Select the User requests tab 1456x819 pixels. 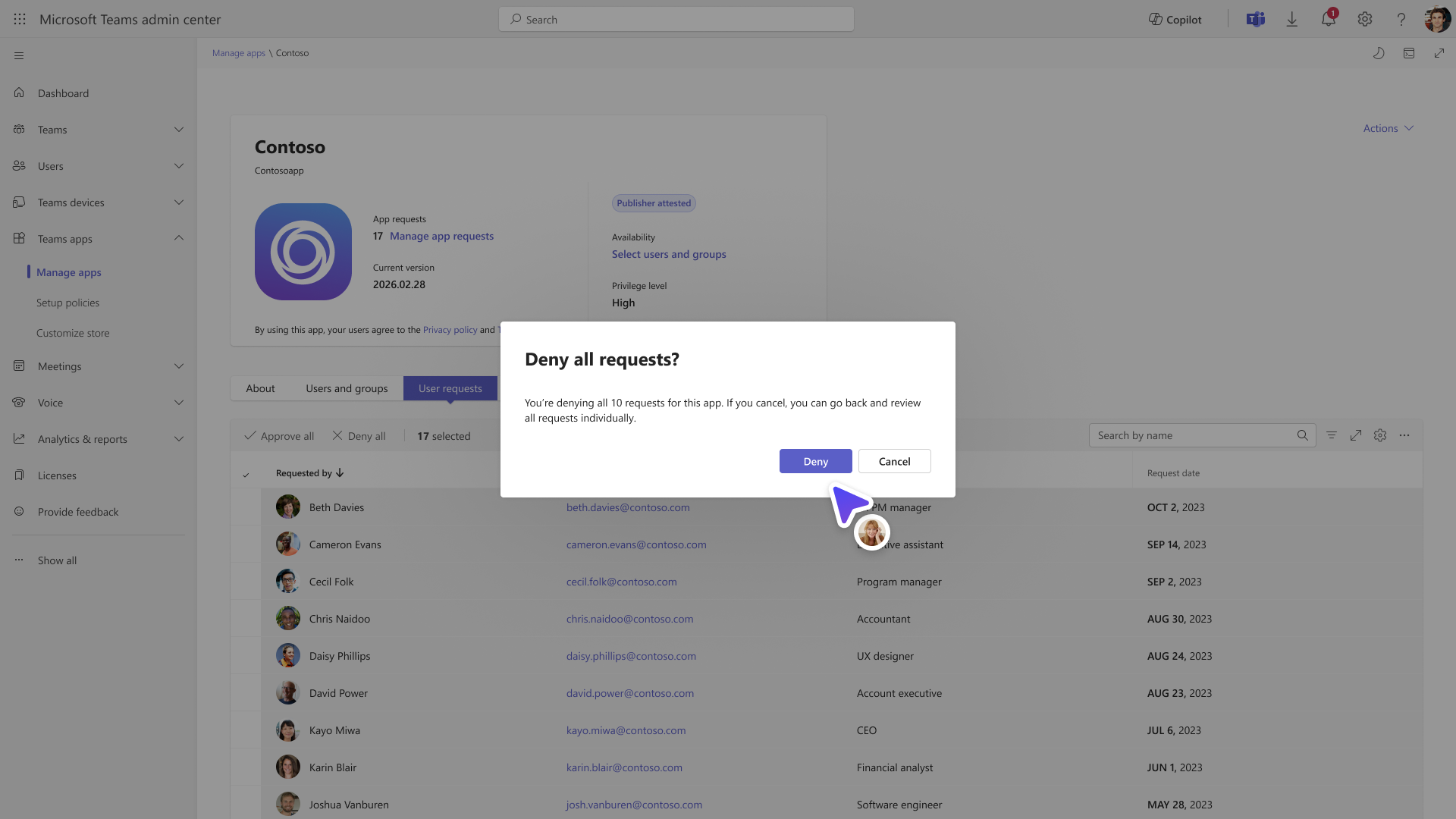coord(450,388)
